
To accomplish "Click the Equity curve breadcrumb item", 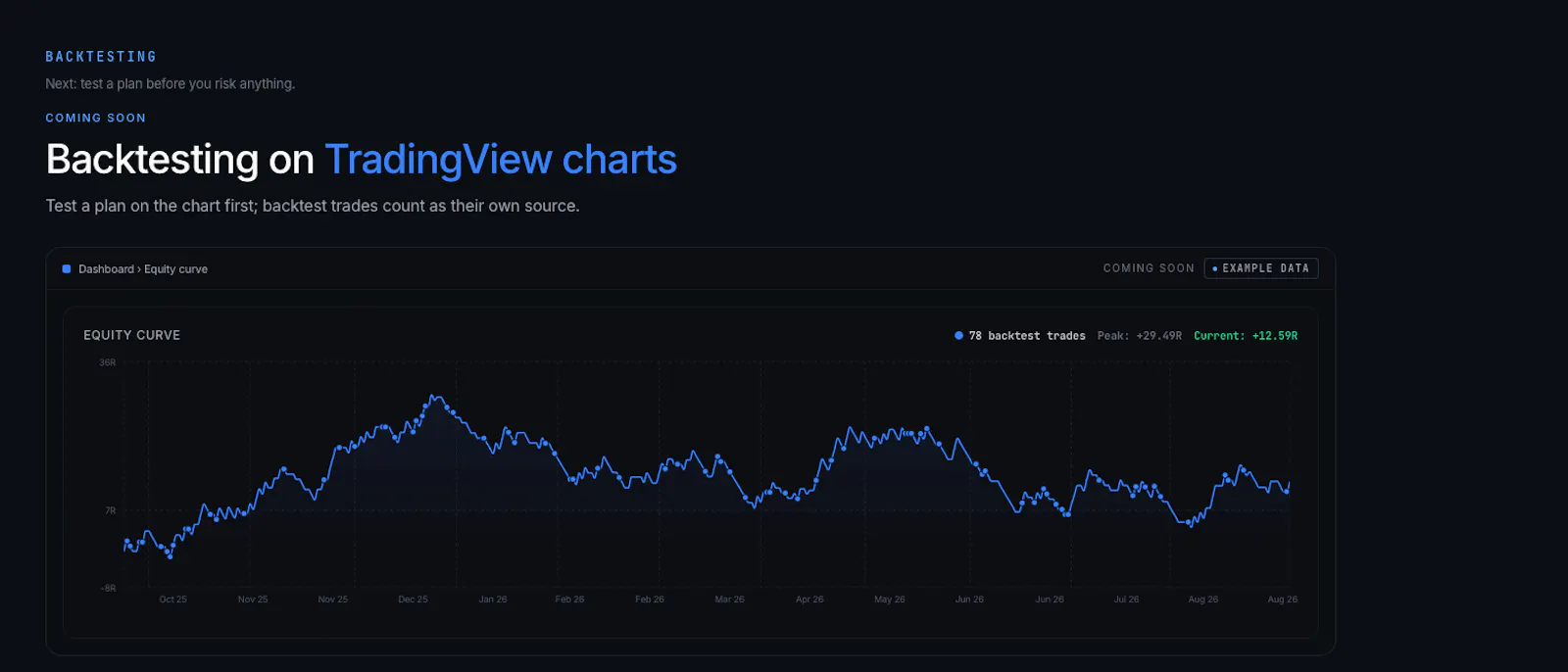I will click(175, 269).
